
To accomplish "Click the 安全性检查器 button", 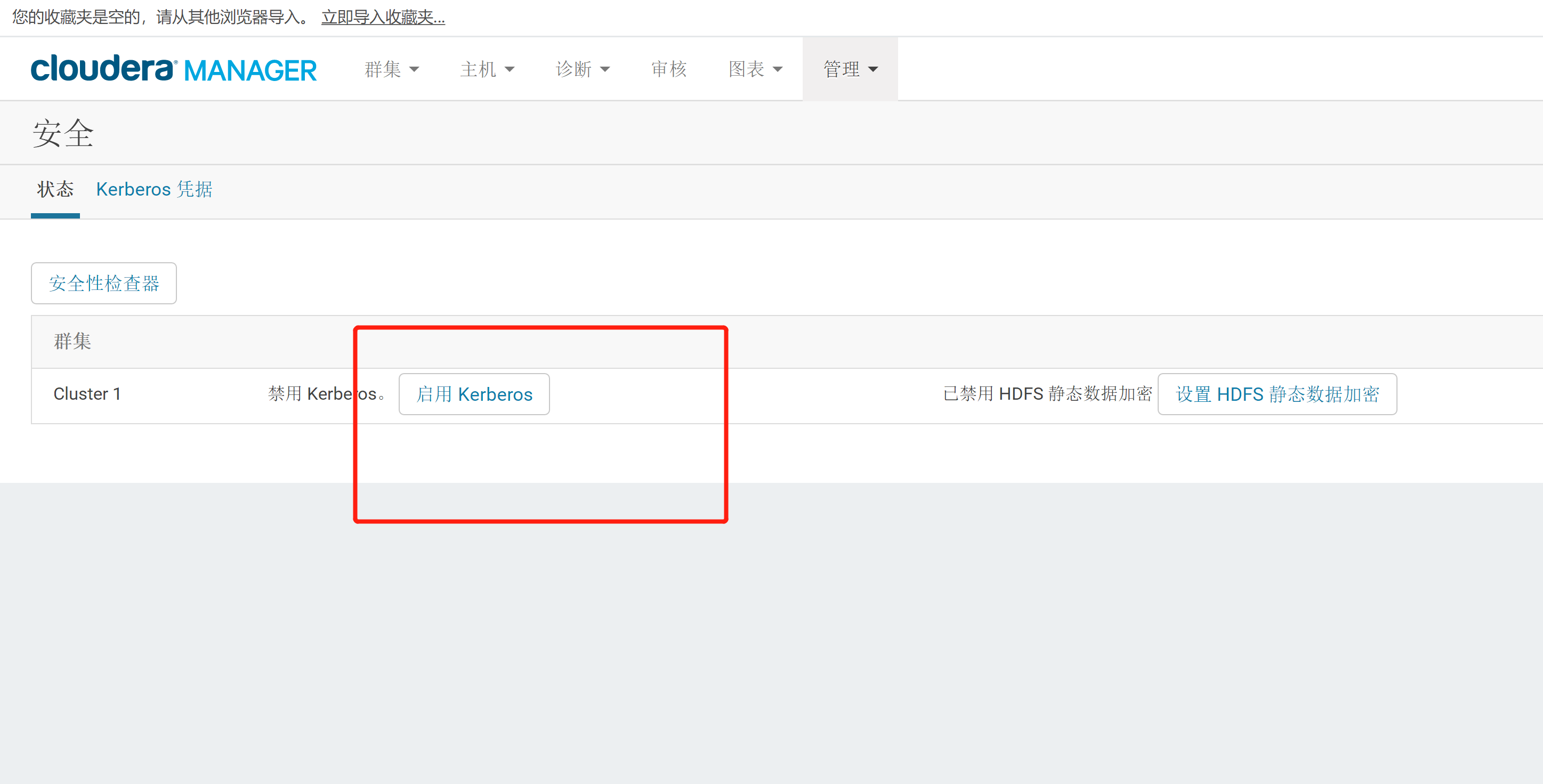I will [103, 284].
